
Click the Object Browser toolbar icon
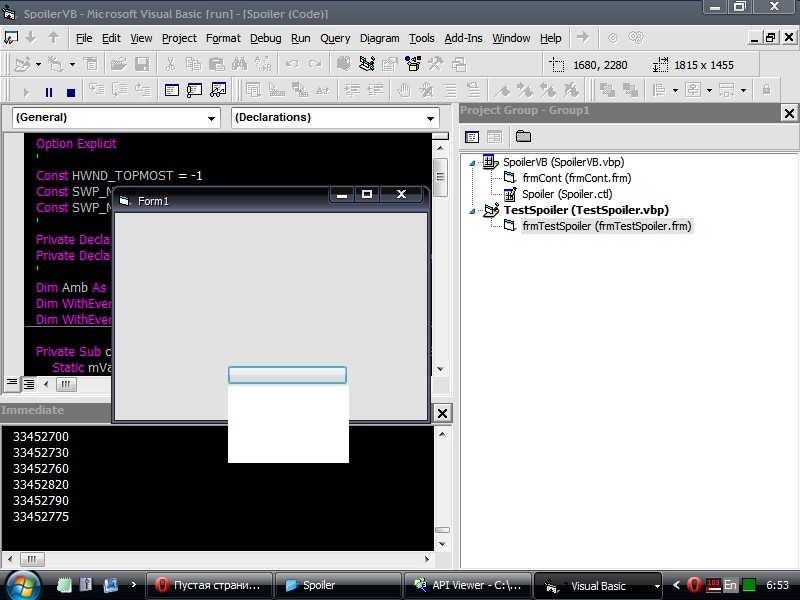[x=412, y=64]
